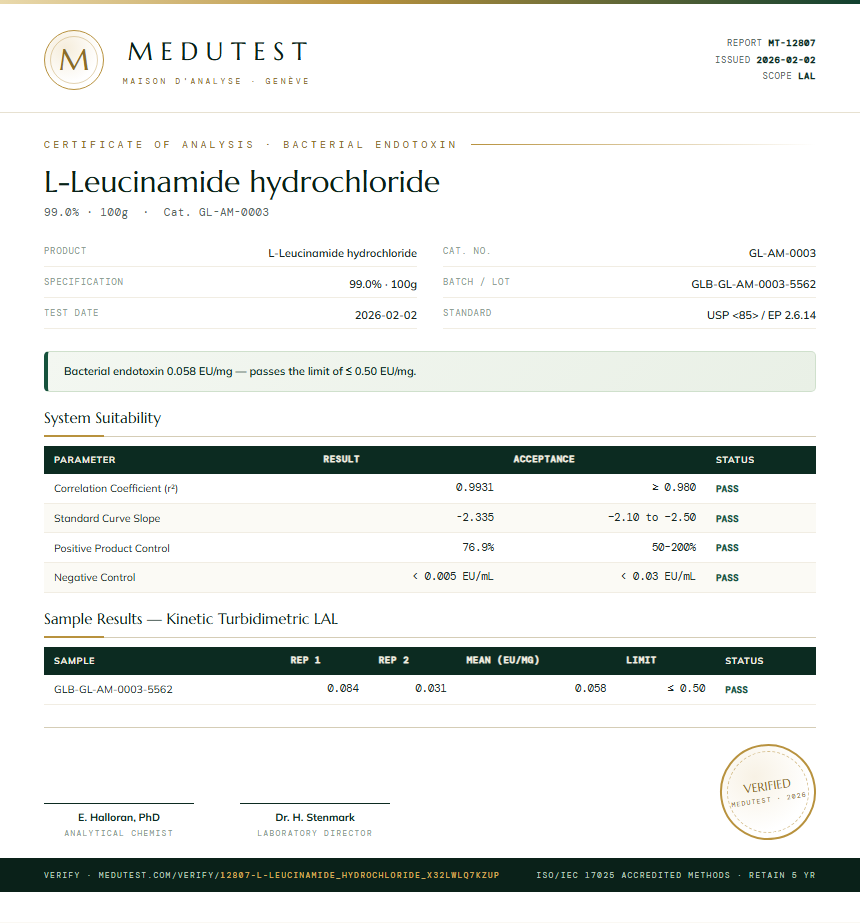Select the correlation result 0.9931
The width and height of the screenshot is (860, 923).
tap(474, 487)
